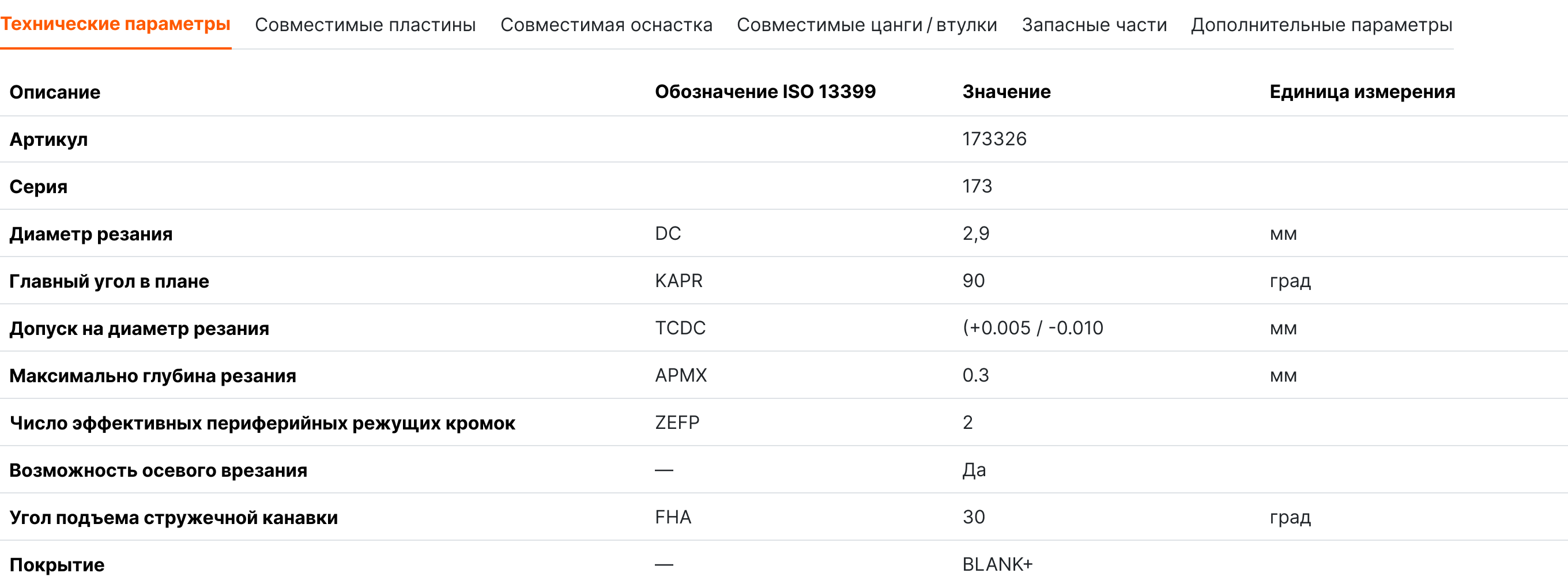Switch to Совместимые пластины tab
The height and width of the screenshot is (588, 1568).
[365, 25]
